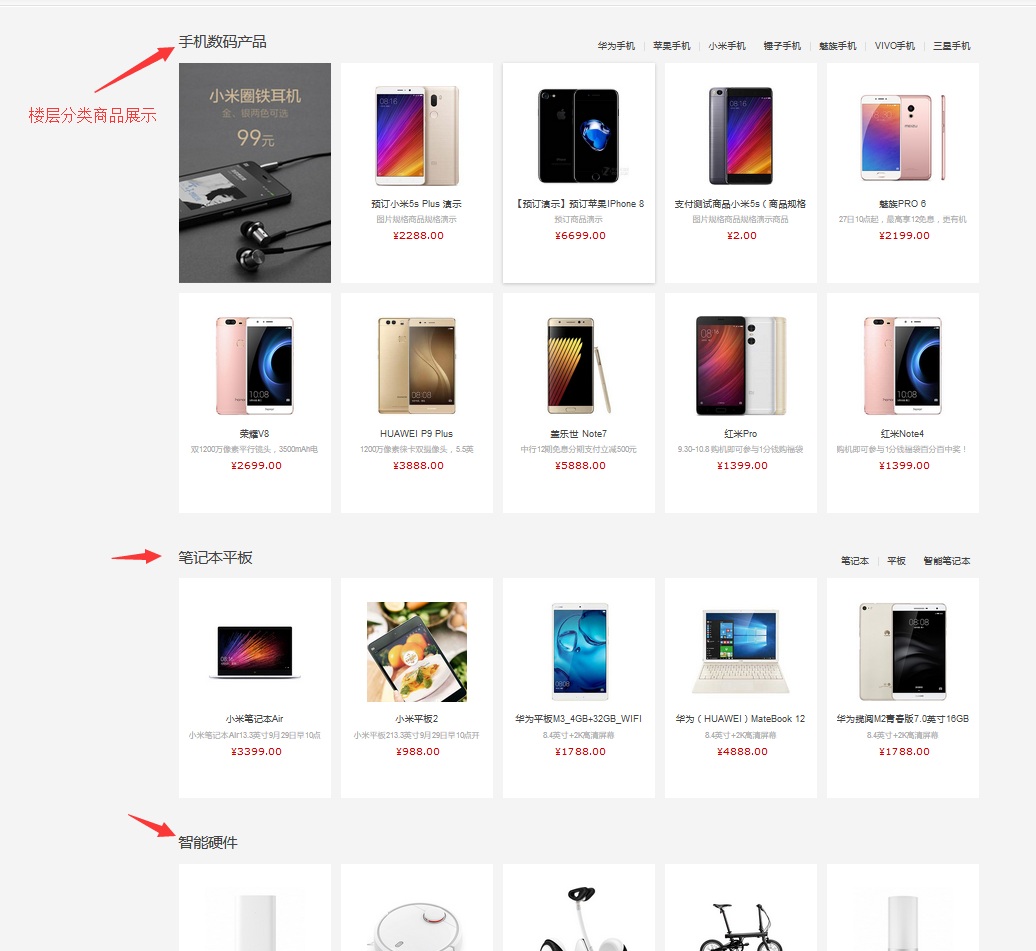The width and height of the screenshot is (1036, 951).
Task: Click the 小米圈铁耳机 99元 promo banner
Action: click(x=254, y=172)
